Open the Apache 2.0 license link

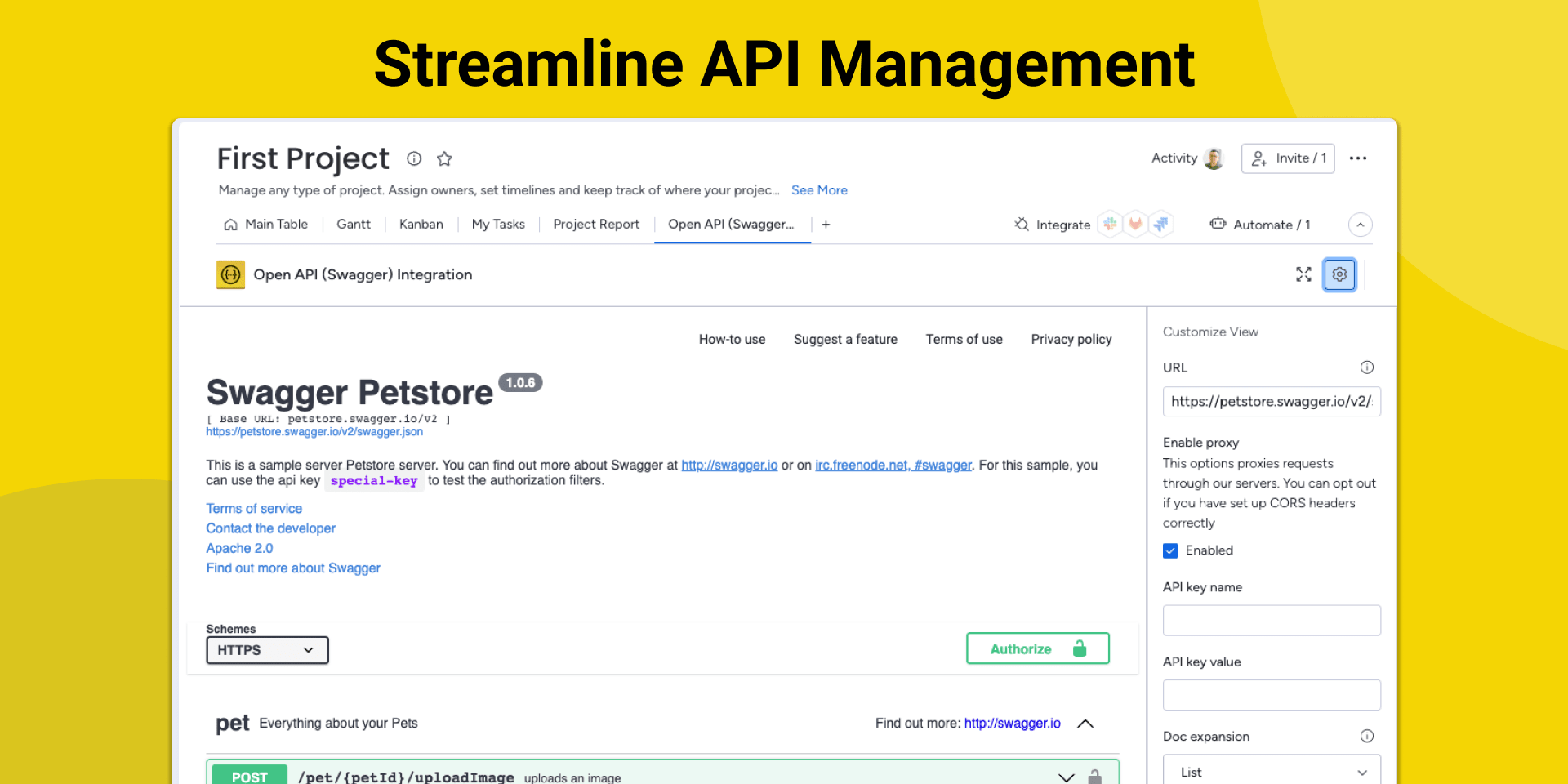coord(239,548)
